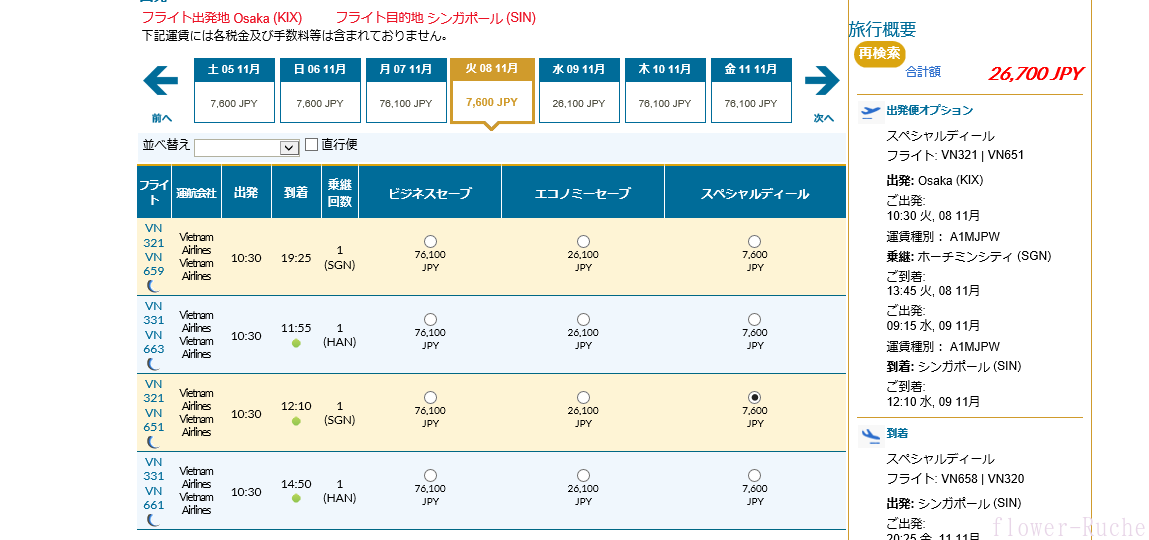Image resolution: width=1149 pixels, height=540 pixels.
Task: Open flight link VN 321 VN 651
Action: click(154, 405)
